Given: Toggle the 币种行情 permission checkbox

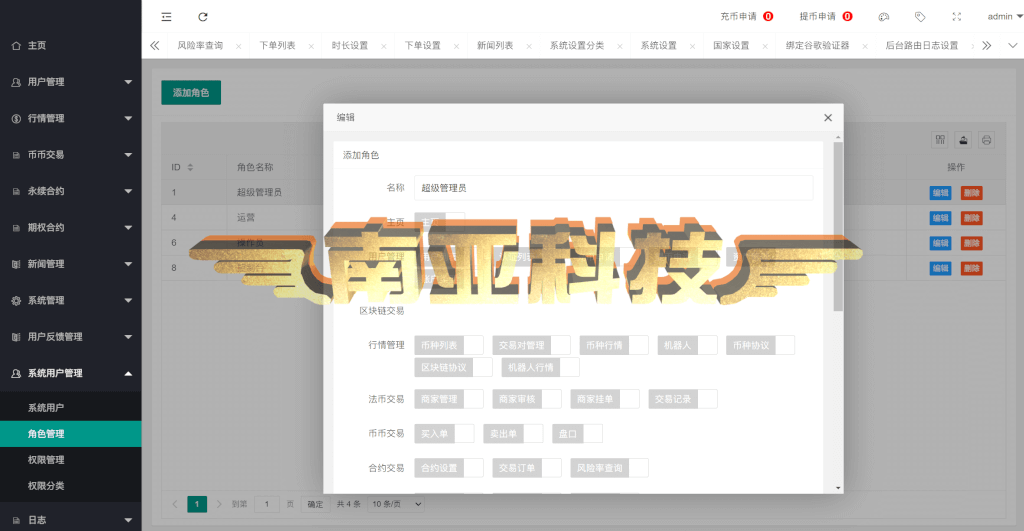Looking at the screenshot, I should 614,345.
